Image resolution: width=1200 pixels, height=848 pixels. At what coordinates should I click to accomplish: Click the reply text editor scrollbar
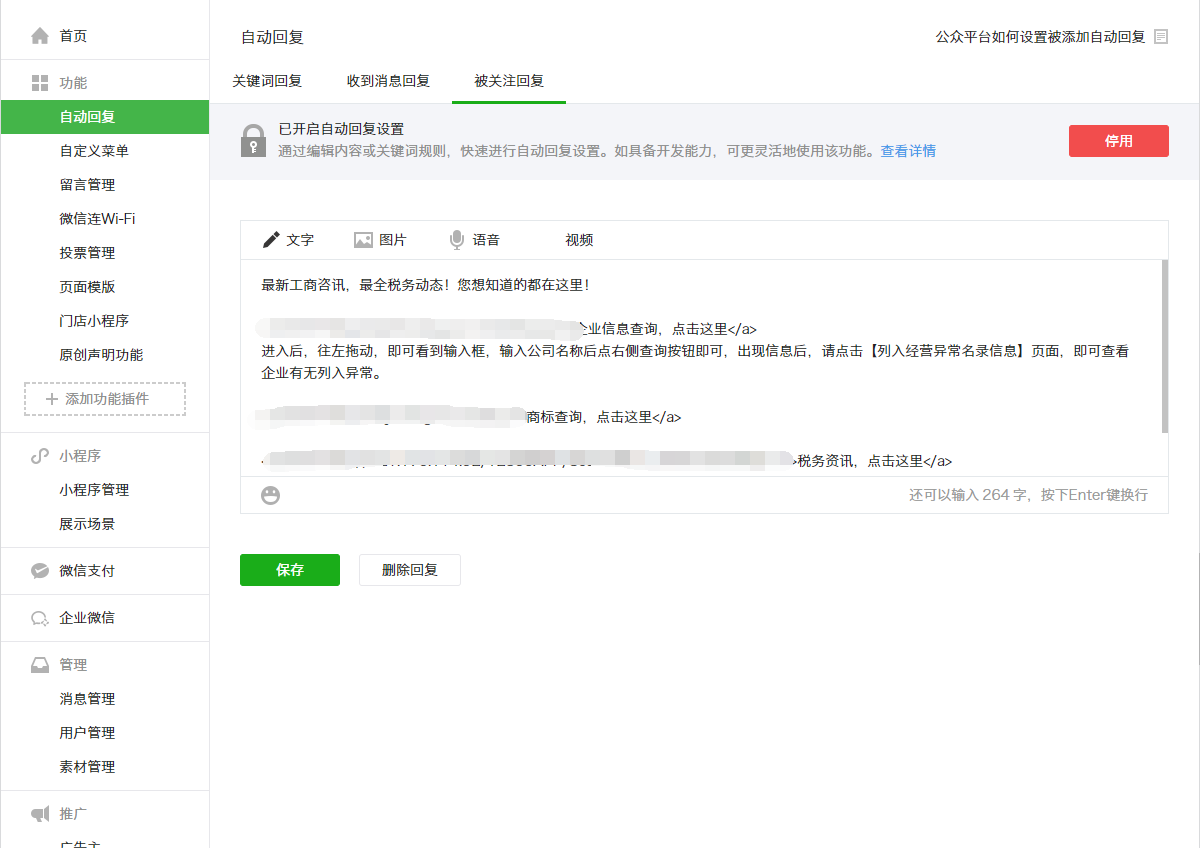[1164, 346]
